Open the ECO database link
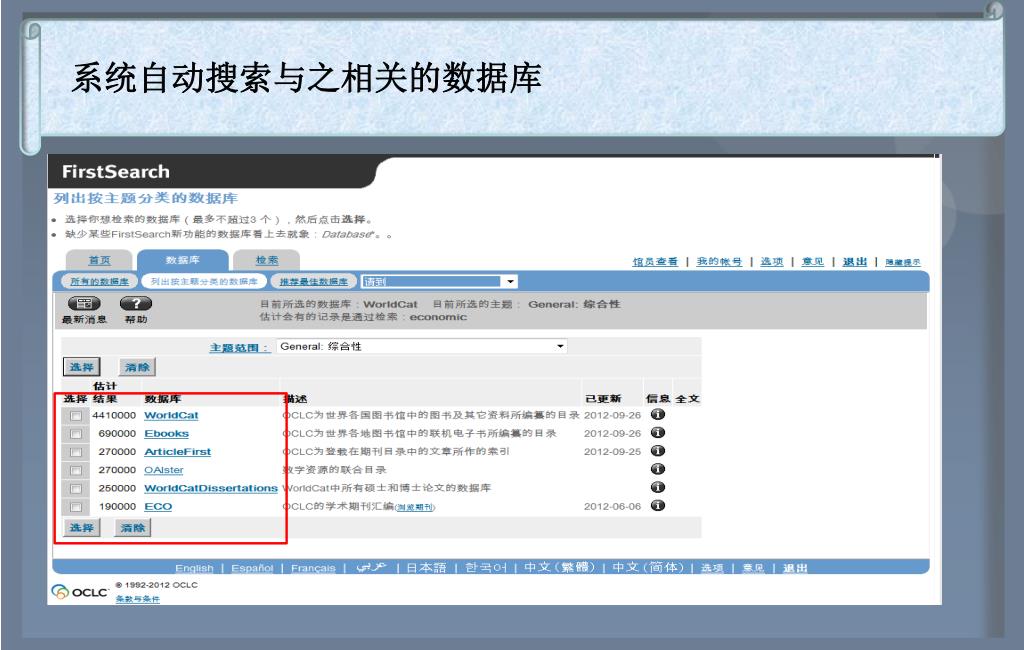This screenshot has height=650, width=1024. tap(158, 507)
